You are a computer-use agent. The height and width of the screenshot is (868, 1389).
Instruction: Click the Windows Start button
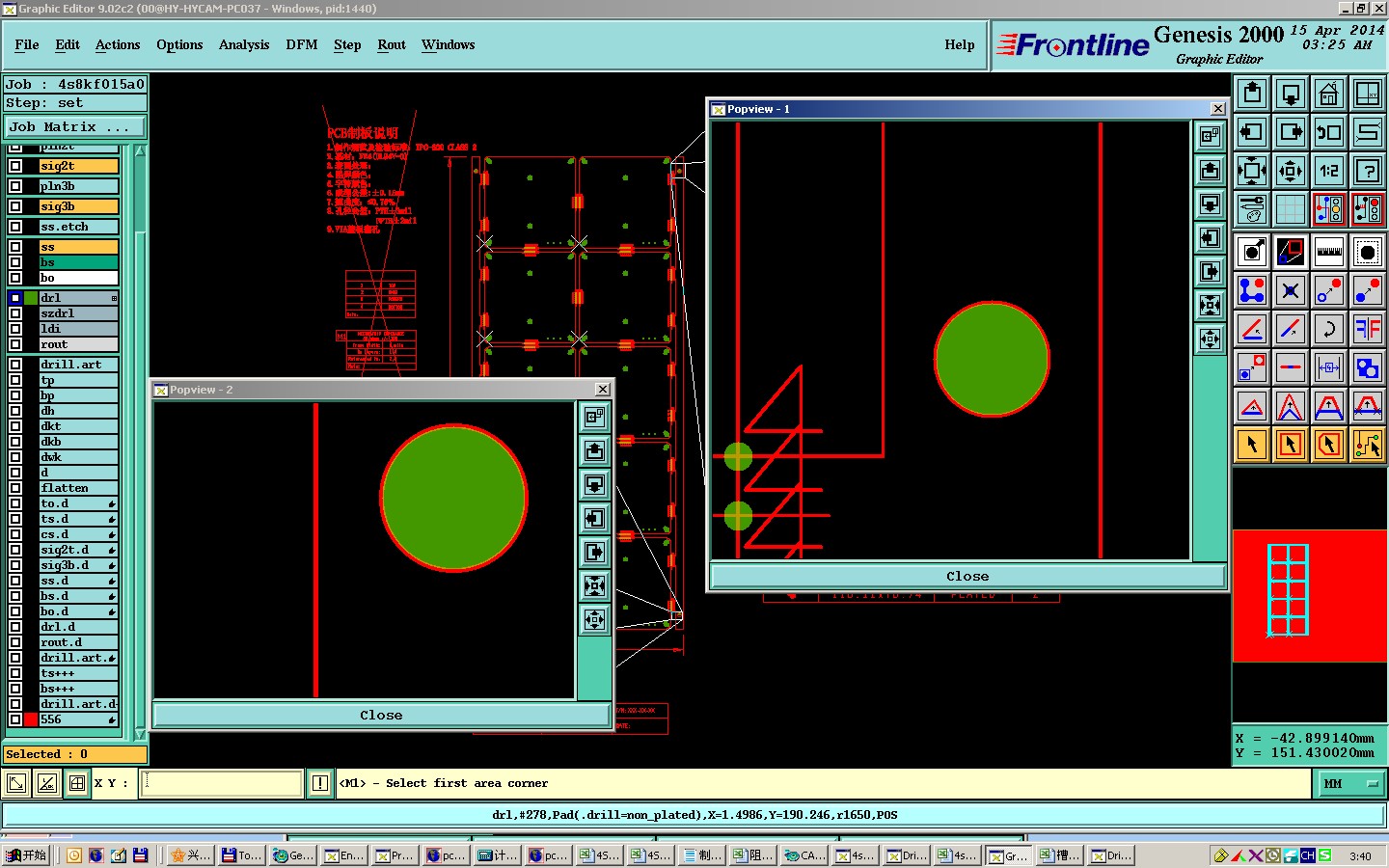point(26,855)
